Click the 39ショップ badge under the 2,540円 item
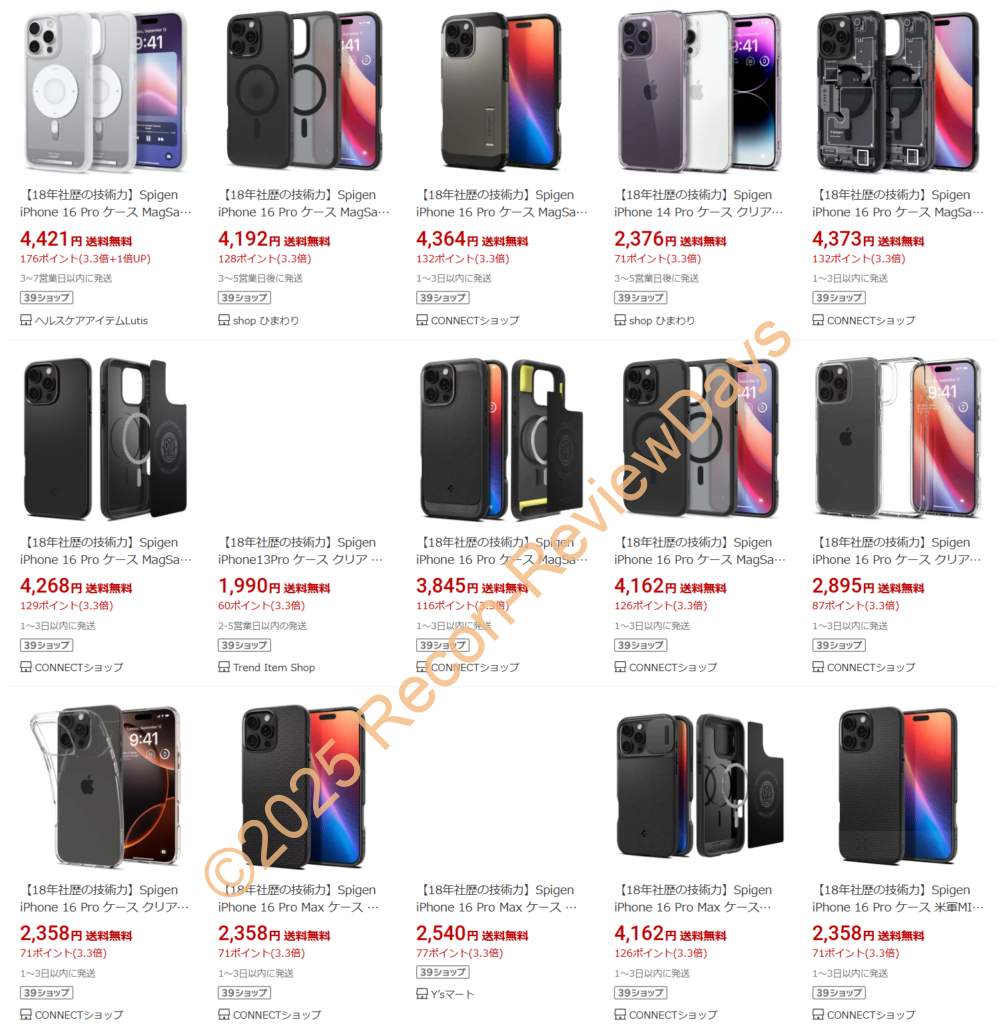 (x=443, y=972)
